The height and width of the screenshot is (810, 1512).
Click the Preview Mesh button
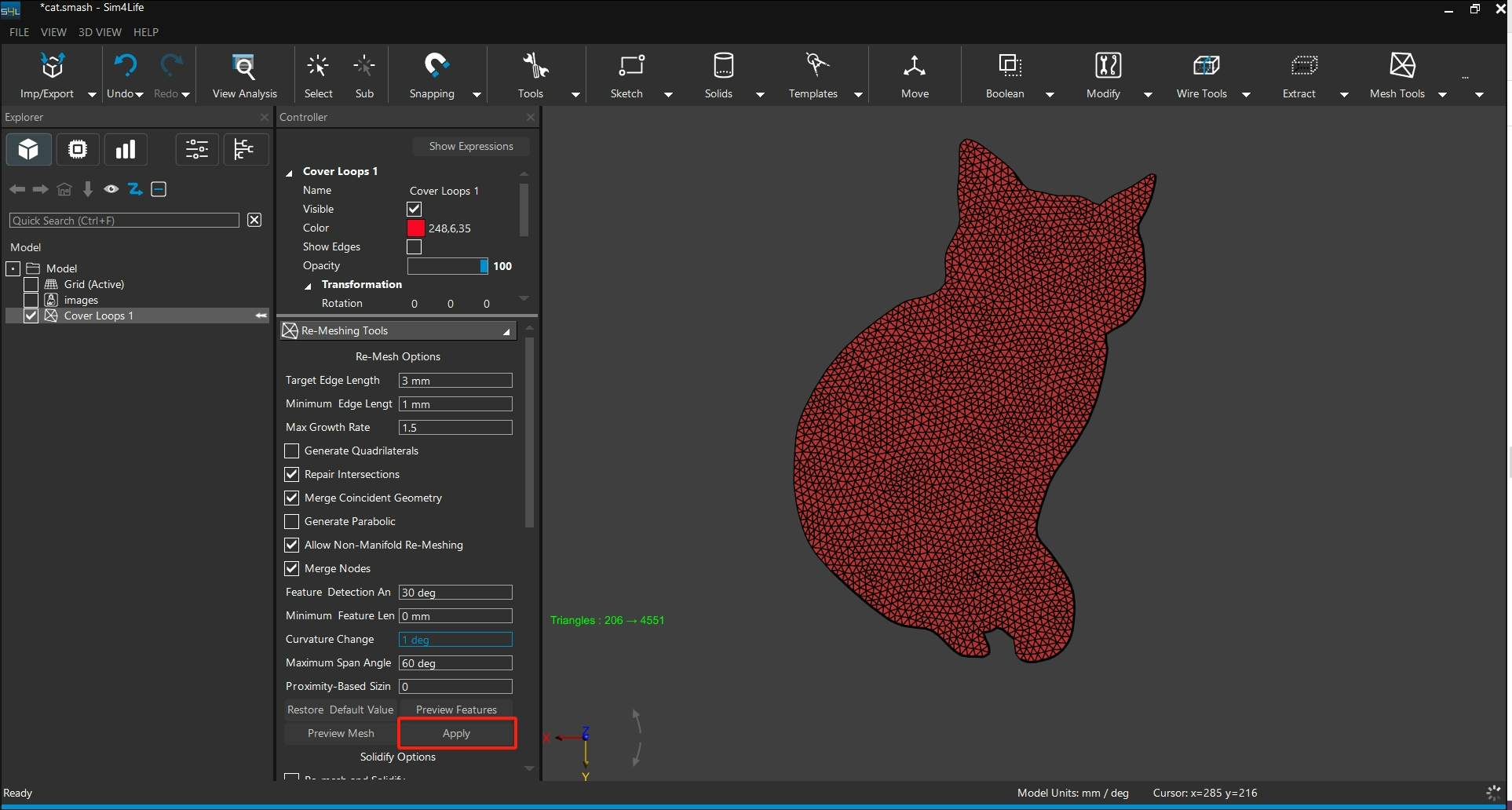(341, 733)
